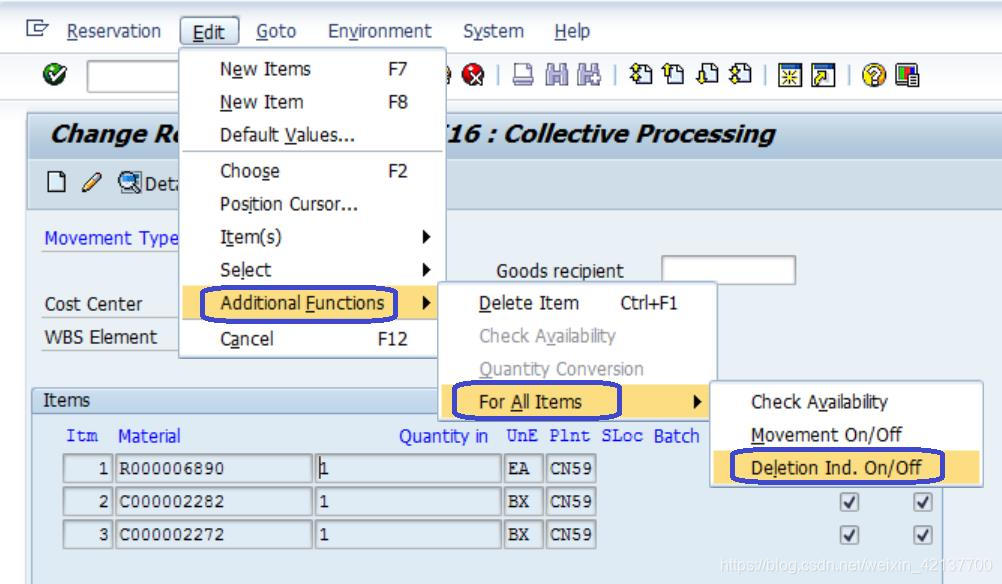Viewport: 1002px width, 584px height.
Task: Click the Quantity in column header
Action: 443,436
